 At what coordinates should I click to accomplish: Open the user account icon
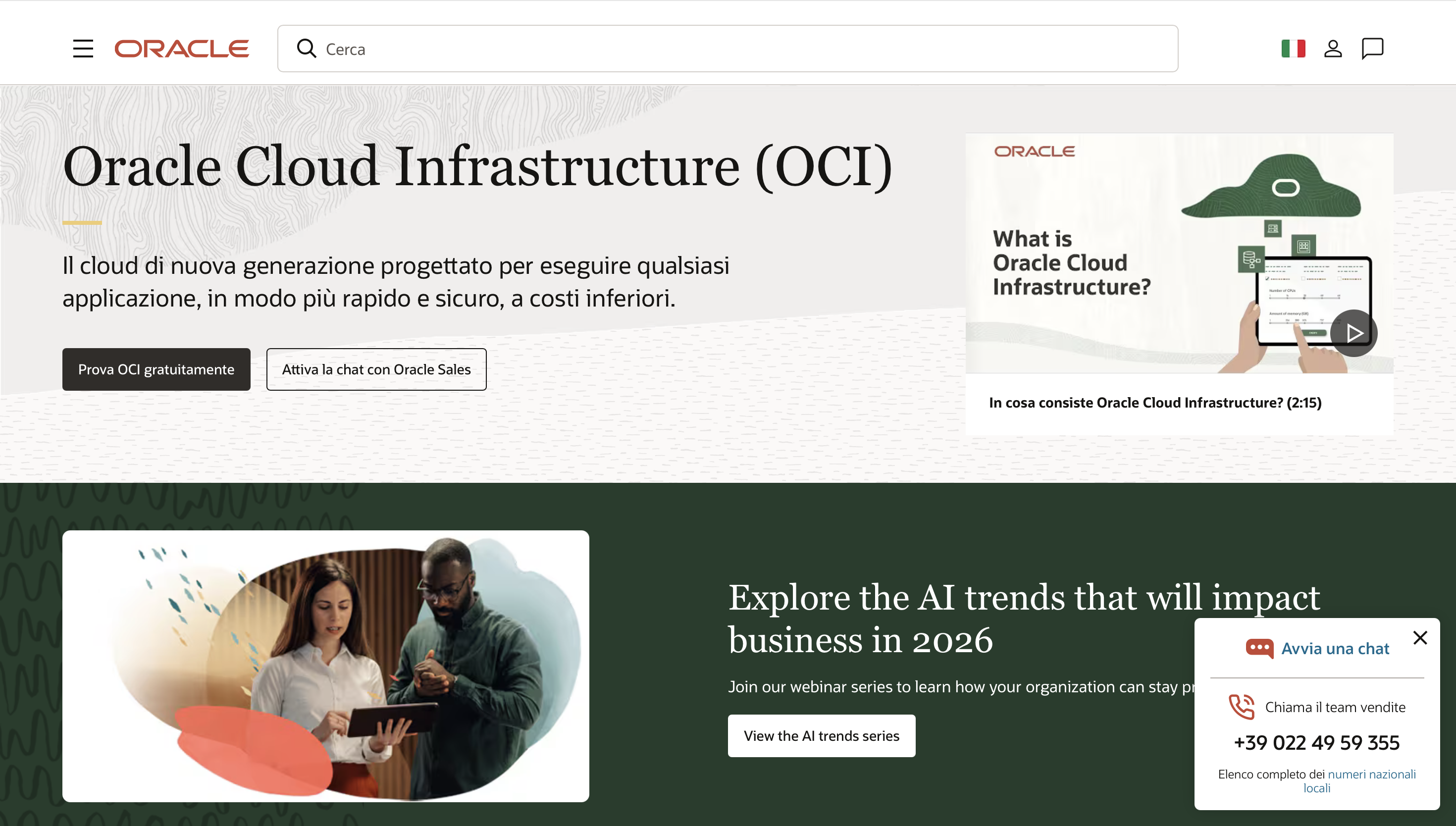click(x=1332, y=49)
